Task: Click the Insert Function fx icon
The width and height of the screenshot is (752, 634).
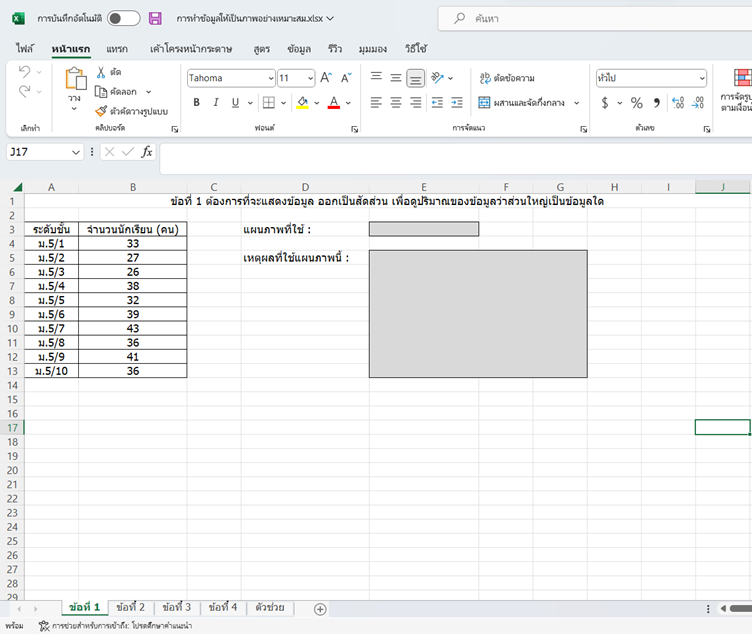Action: click(147, 152)
